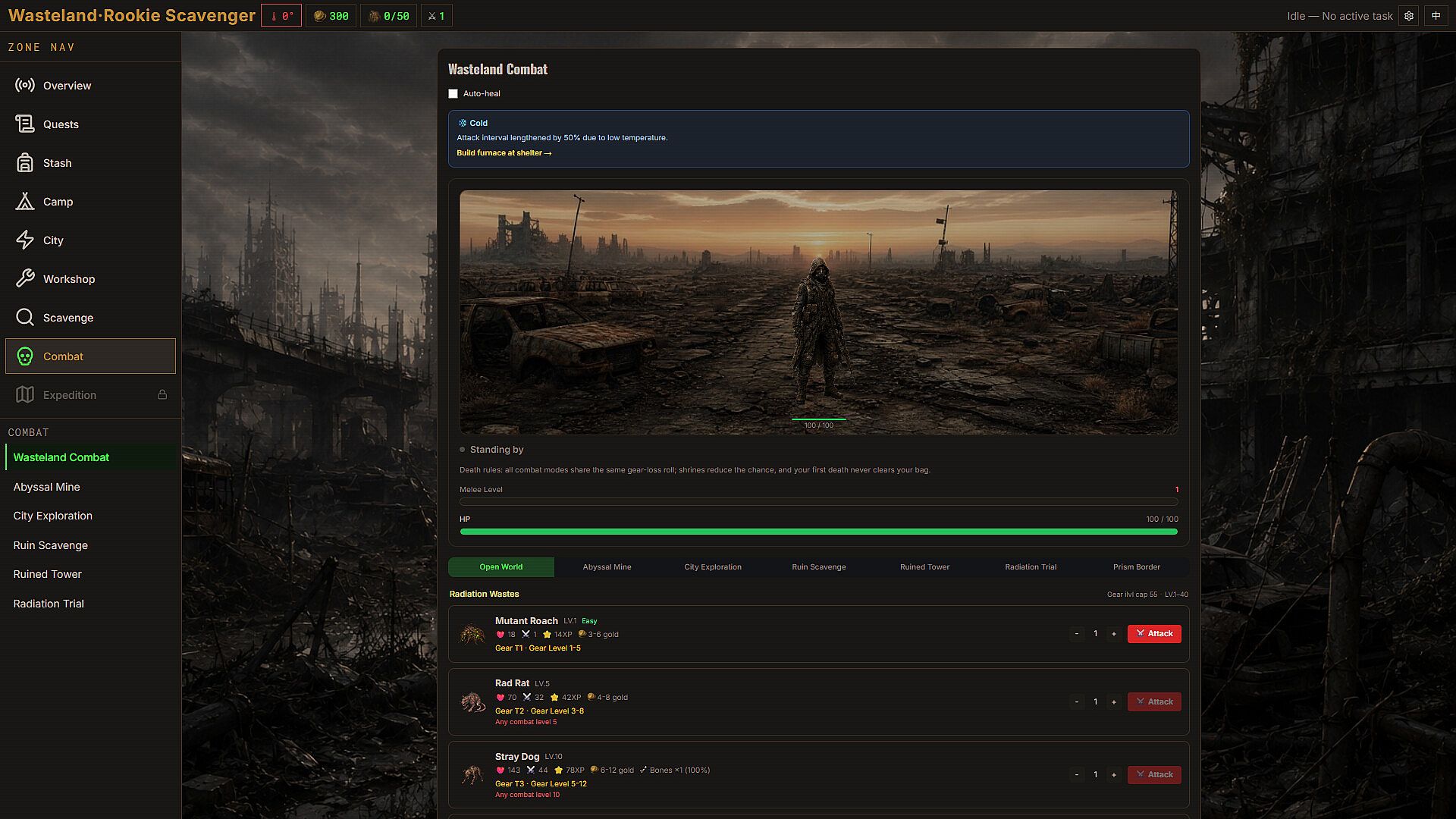Click the Quests scroll icon
The height and width of the screenshot is (819, 1456).
[25, 124]
